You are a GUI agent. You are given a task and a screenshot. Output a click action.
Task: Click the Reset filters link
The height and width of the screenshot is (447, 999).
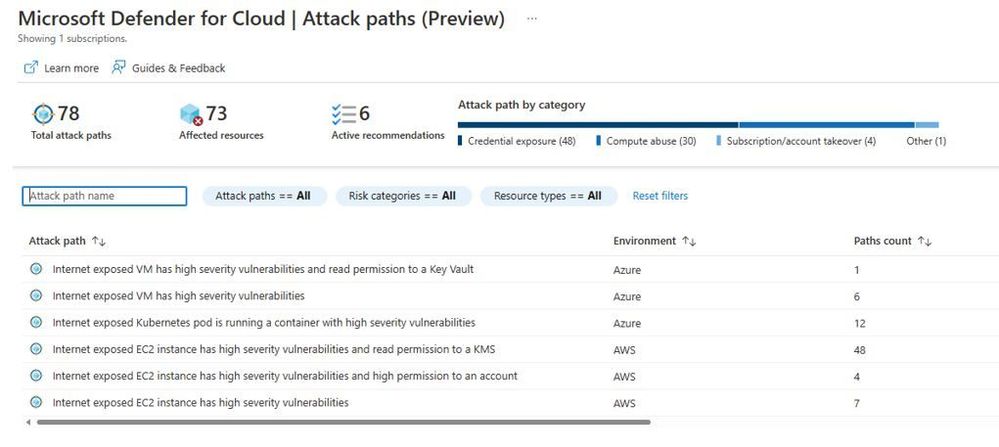click(x=660, y=196)
